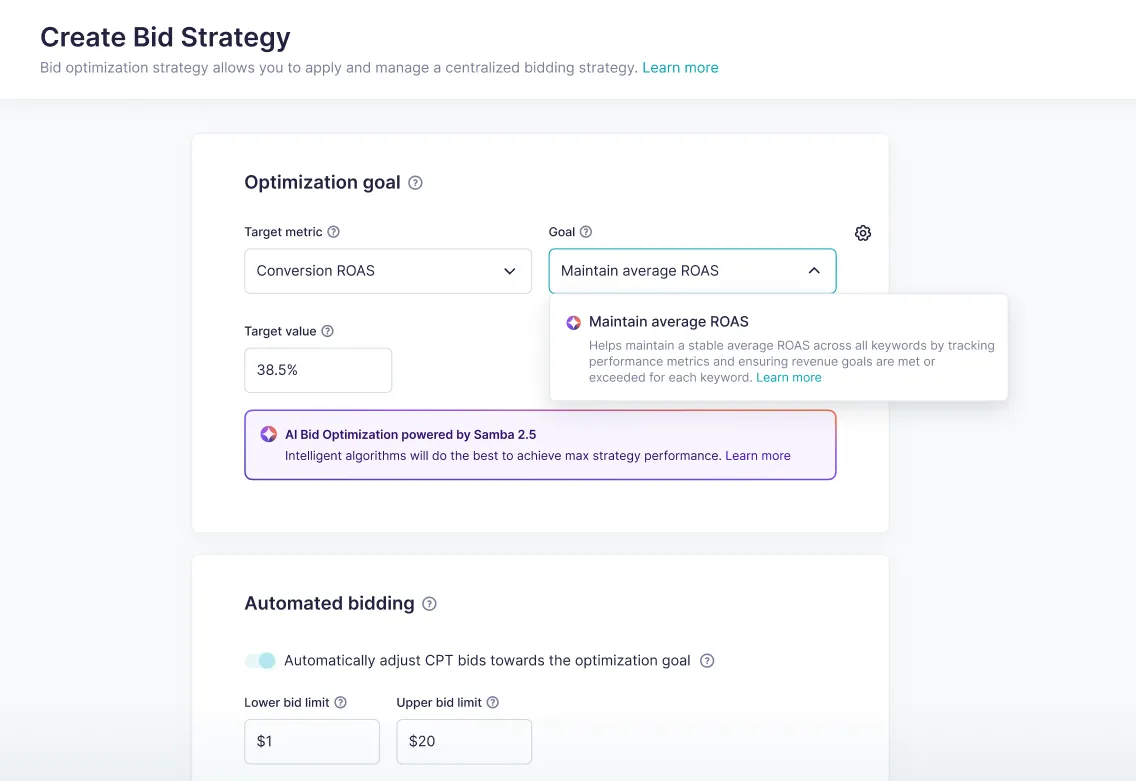The image size is (1136, 781).
Task: Click the Target value field showing 38.5%
Action: click(318, 370)
